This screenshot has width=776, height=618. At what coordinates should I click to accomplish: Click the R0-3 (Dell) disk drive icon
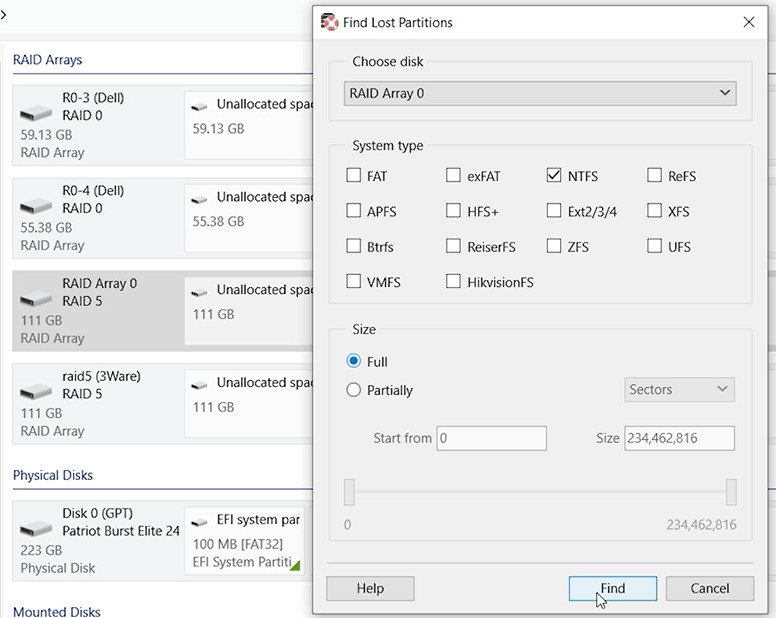[36, 113]
